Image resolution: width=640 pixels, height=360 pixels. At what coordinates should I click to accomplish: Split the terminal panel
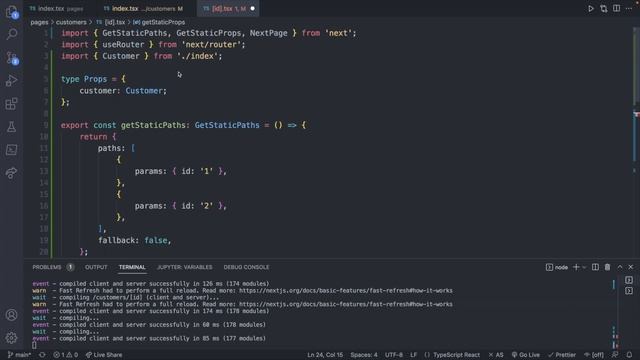click(596, 267)
